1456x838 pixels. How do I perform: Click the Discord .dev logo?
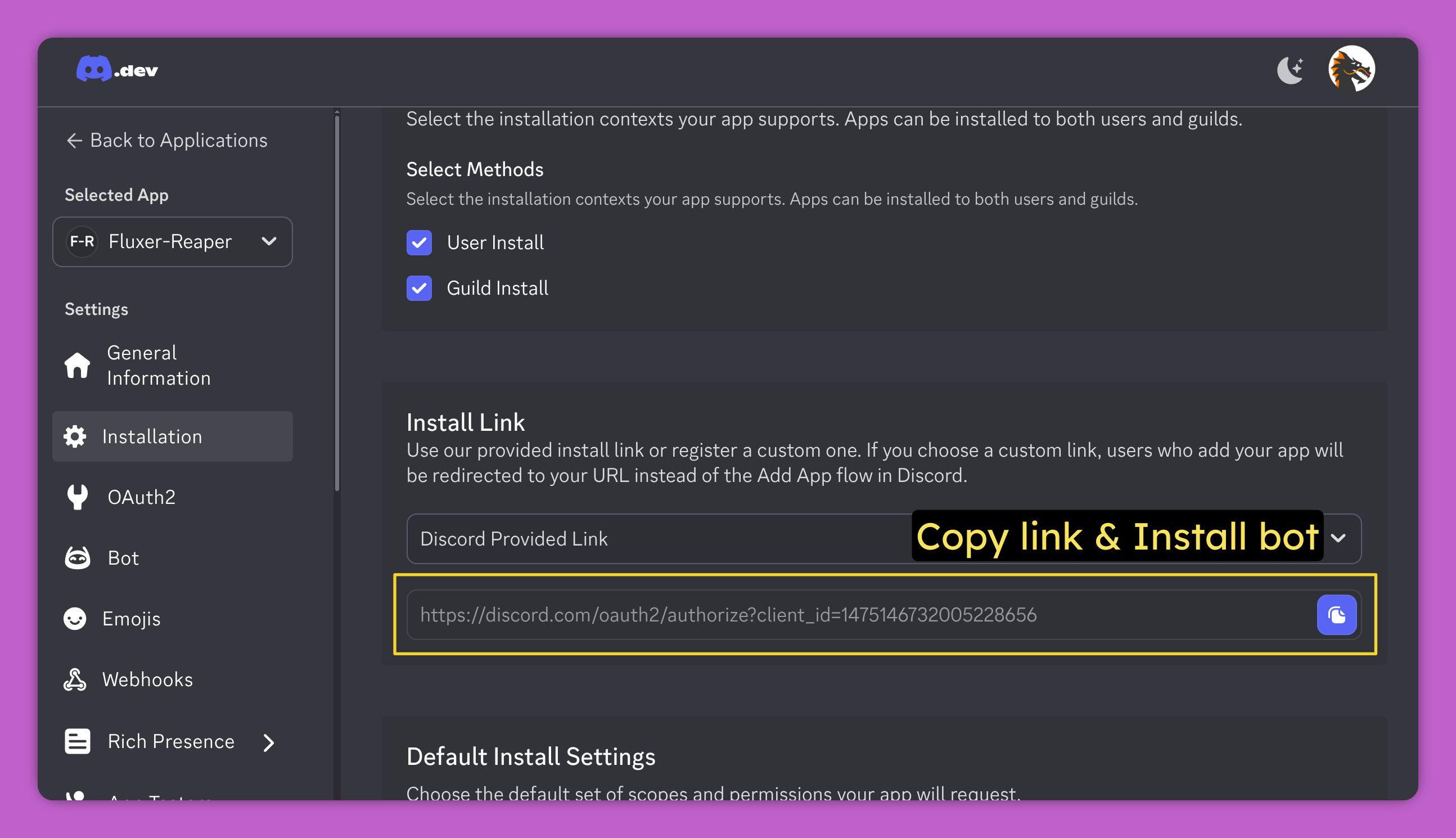[x=117, y=69]
